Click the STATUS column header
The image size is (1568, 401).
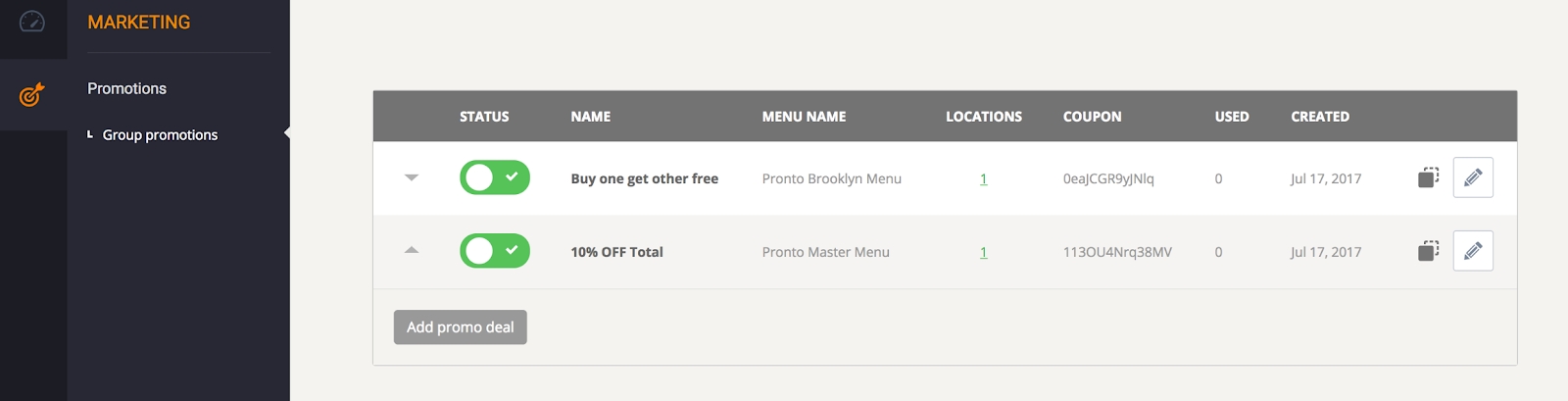point(484,117)
